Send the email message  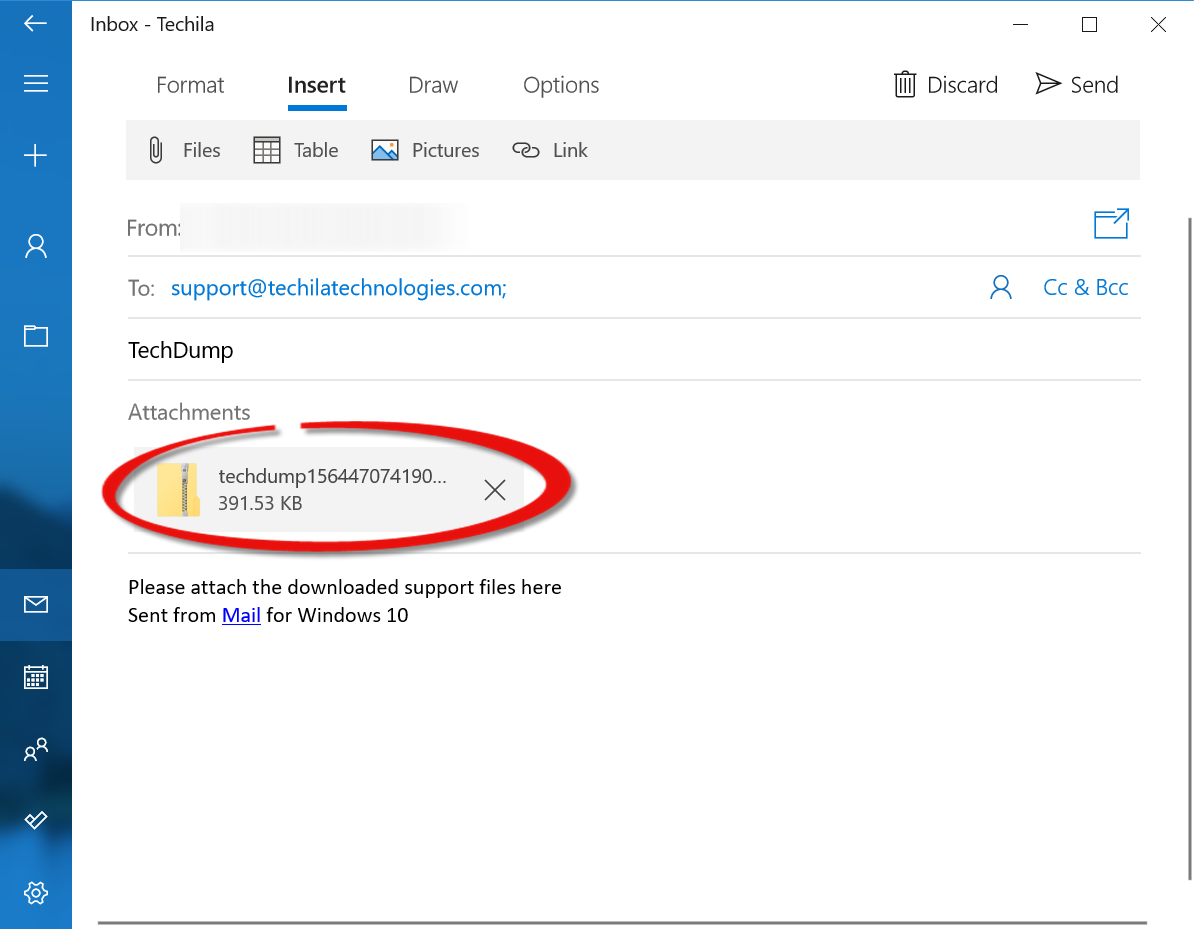pyautogui.click(x=1077, y=85)
